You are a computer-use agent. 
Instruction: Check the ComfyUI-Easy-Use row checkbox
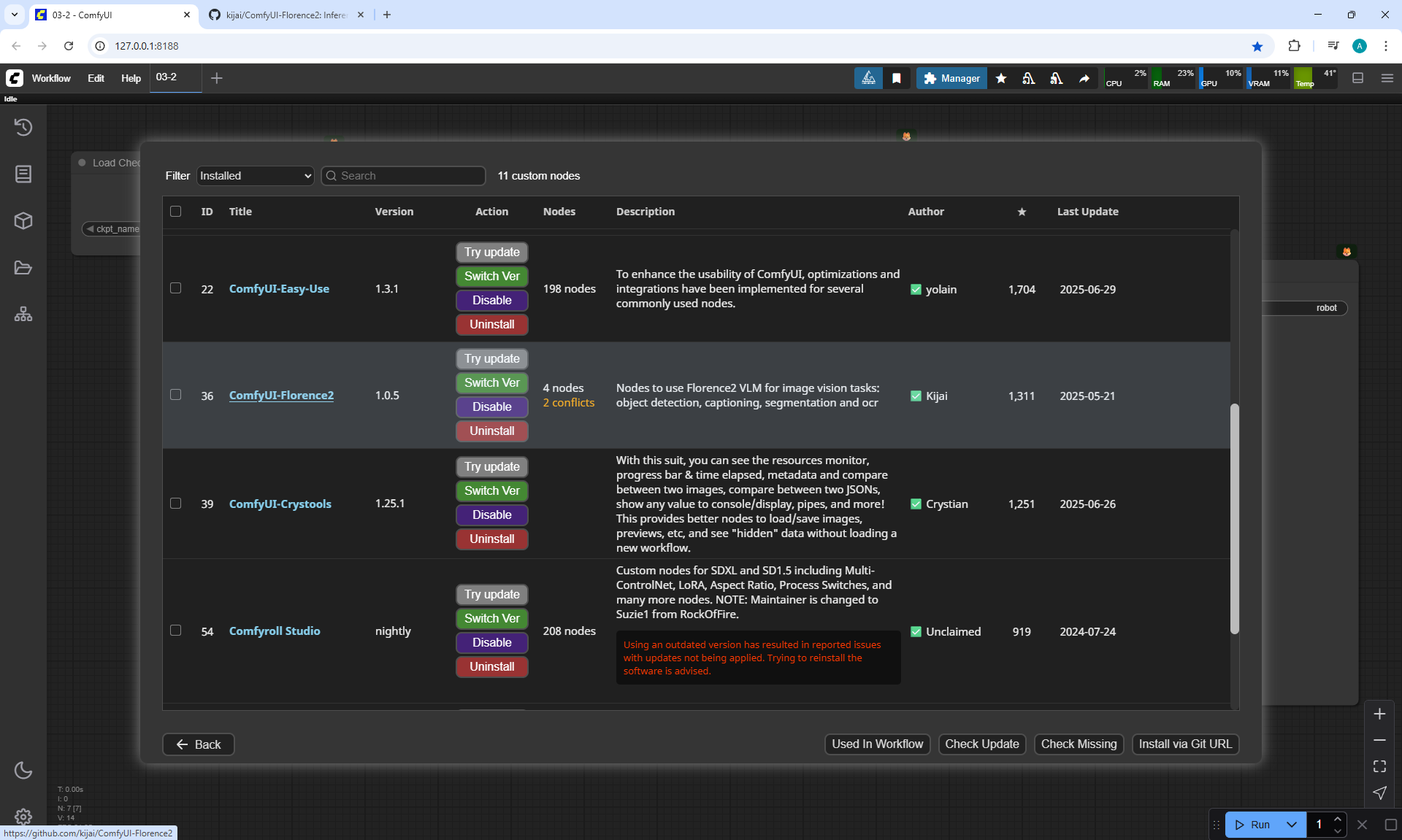click(x=175, y=288)
